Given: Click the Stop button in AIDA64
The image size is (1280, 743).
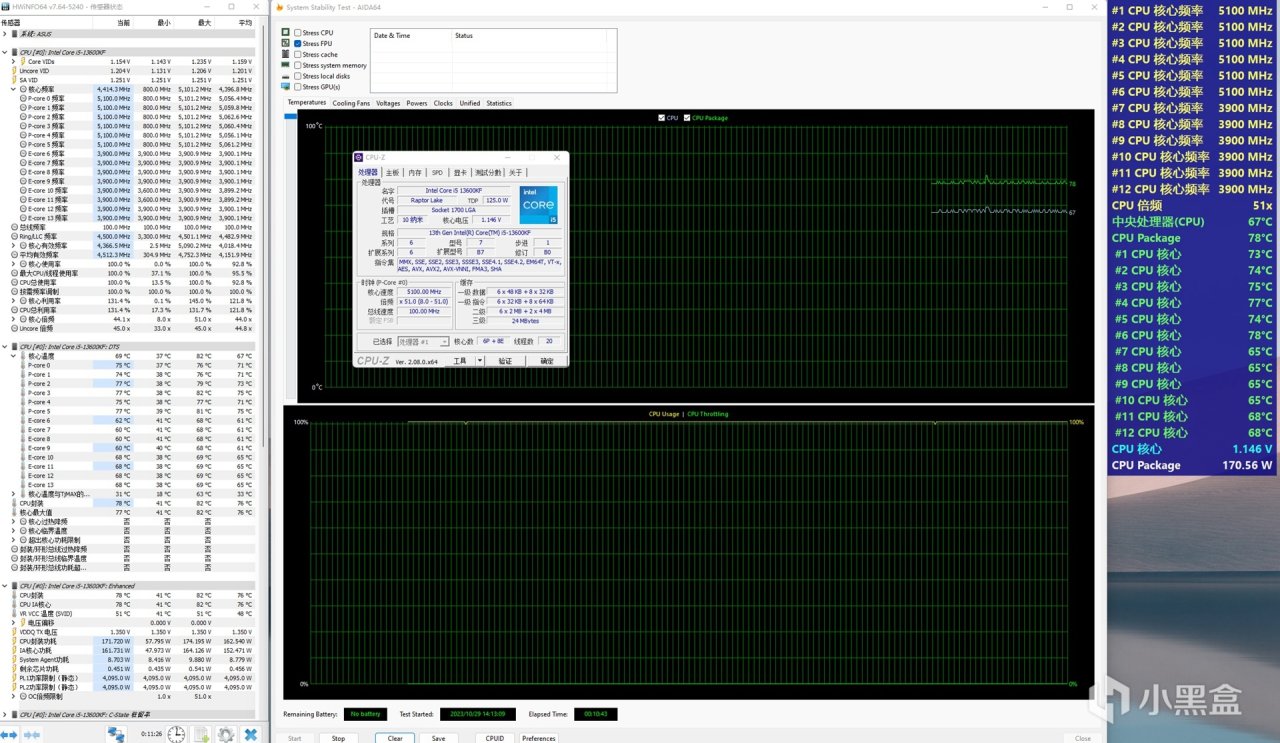Looking at the screenshot, I should [x=338, y=738].
